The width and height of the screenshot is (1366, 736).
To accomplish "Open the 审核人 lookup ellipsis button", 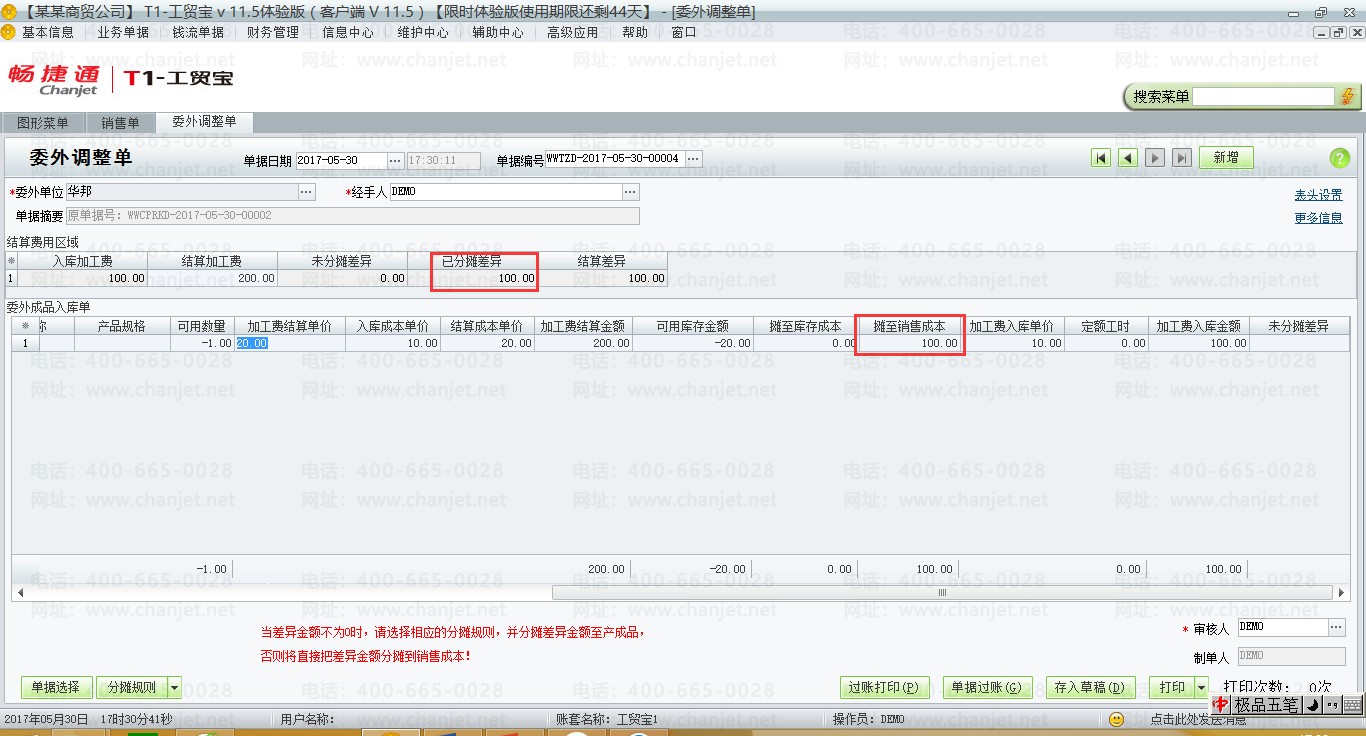I will pos(1337,627).
